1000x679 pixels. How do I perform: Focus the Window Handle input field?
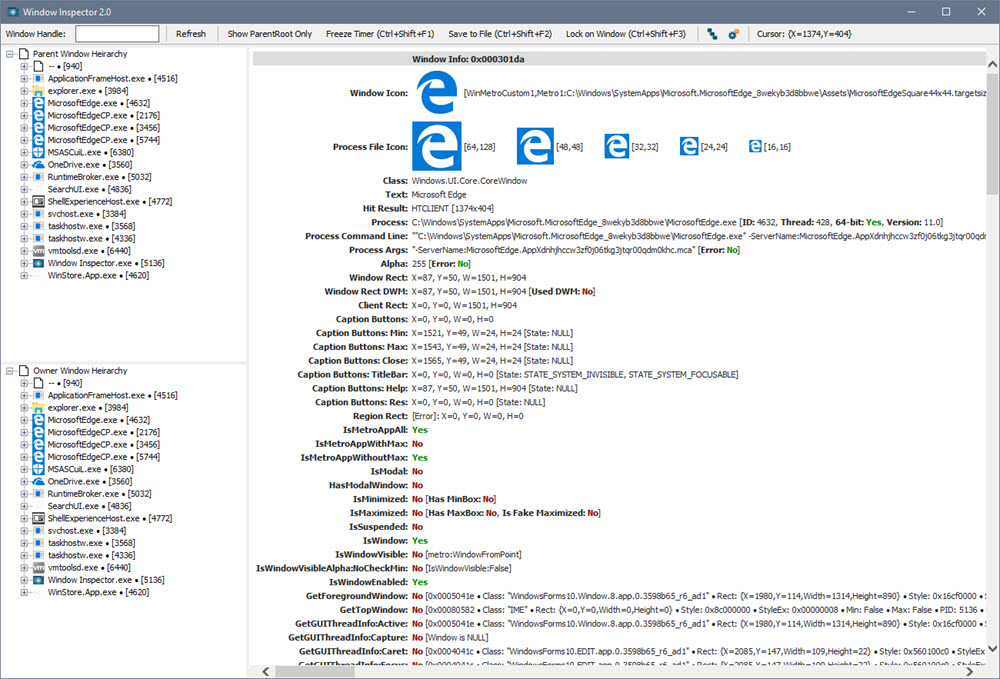(117, 34)
